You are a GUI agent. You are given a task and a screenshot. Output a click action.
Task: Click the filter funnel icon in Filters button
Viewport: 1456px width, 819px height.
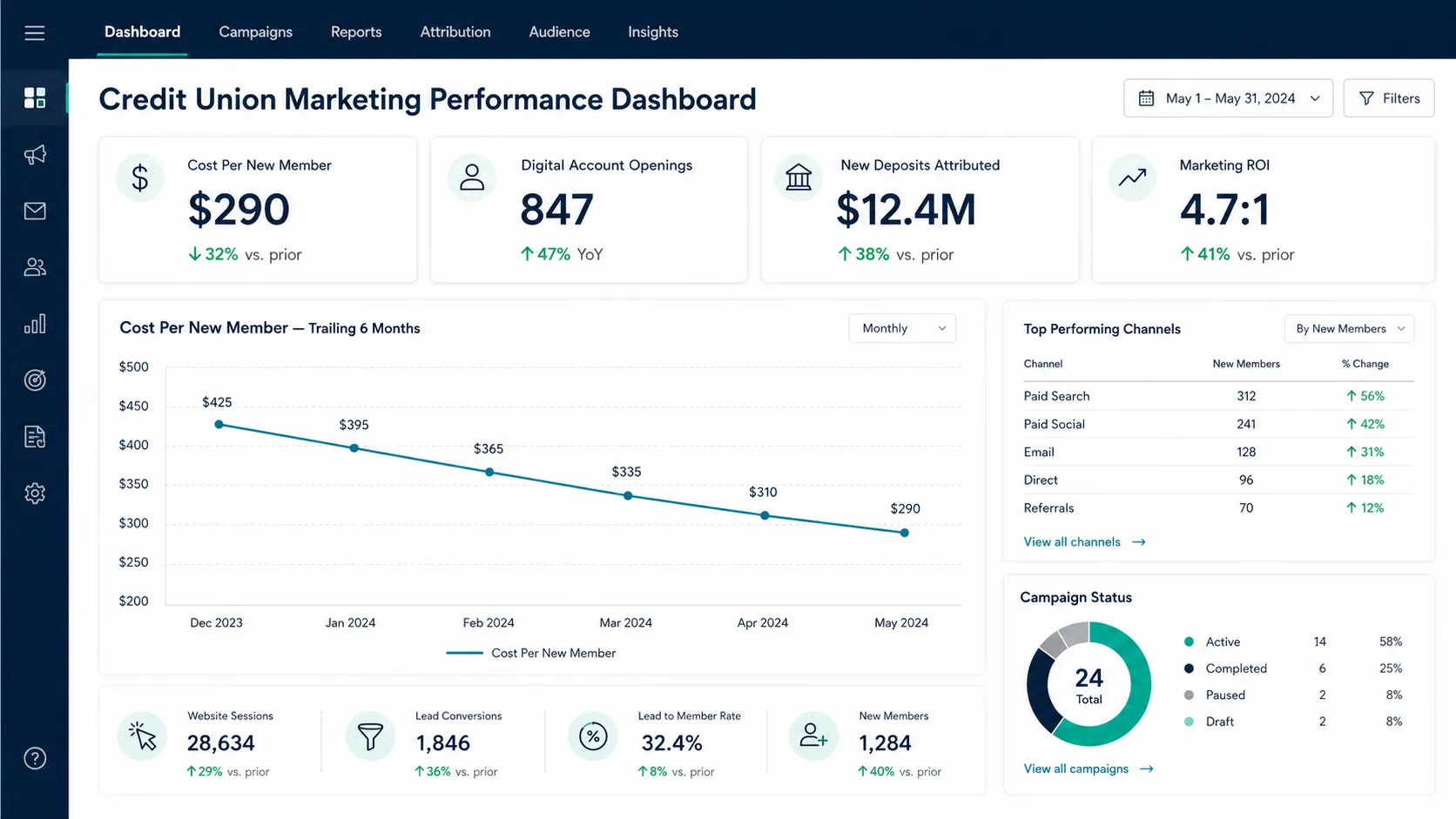pyautogui.click(x=1367, y=98)
